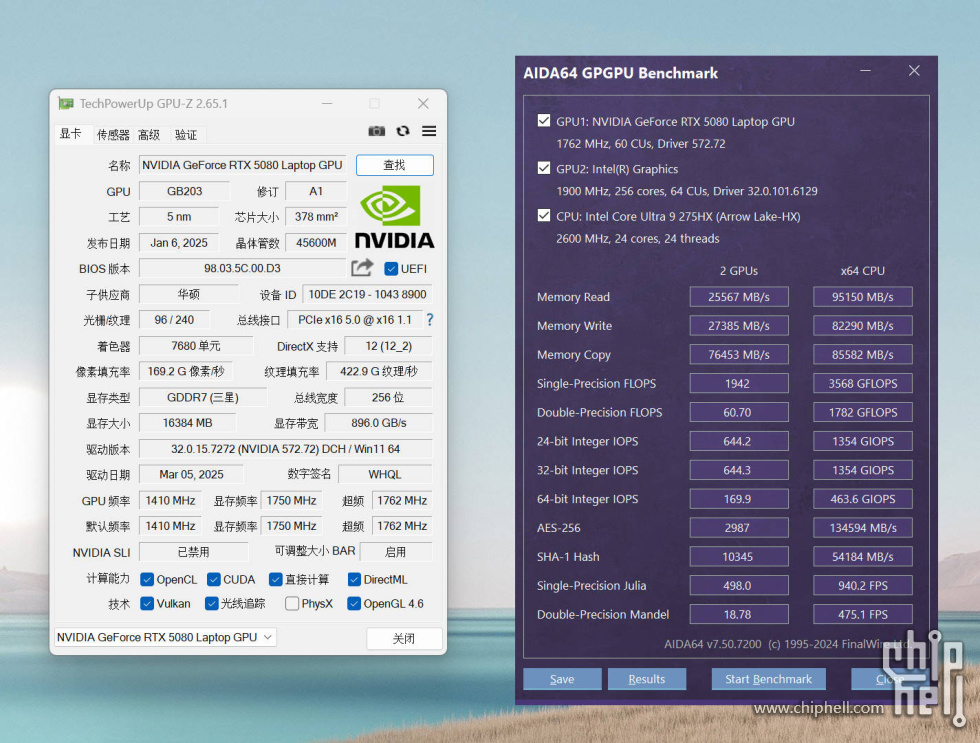The height and width of the screenshot is (743, 980).
Task: Click the WHQL digital signature field
Action: pos(385,474)
